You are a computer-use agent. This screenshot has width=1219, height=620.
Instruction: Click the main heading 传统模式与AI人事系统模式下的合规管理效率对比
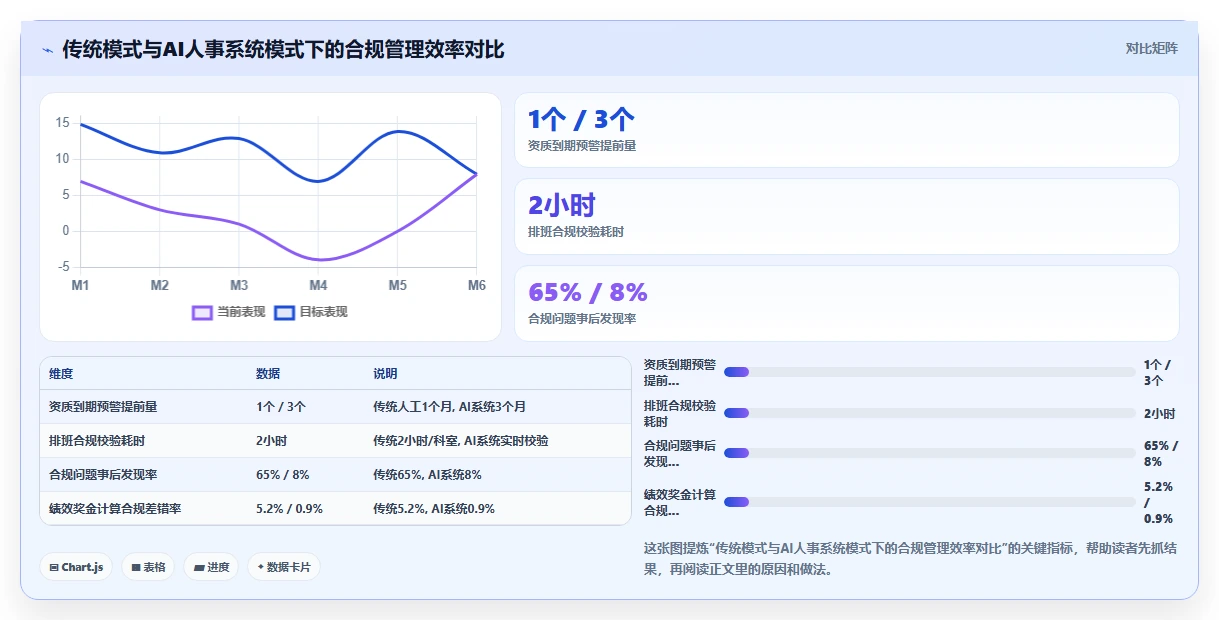(x=283, y=49)
